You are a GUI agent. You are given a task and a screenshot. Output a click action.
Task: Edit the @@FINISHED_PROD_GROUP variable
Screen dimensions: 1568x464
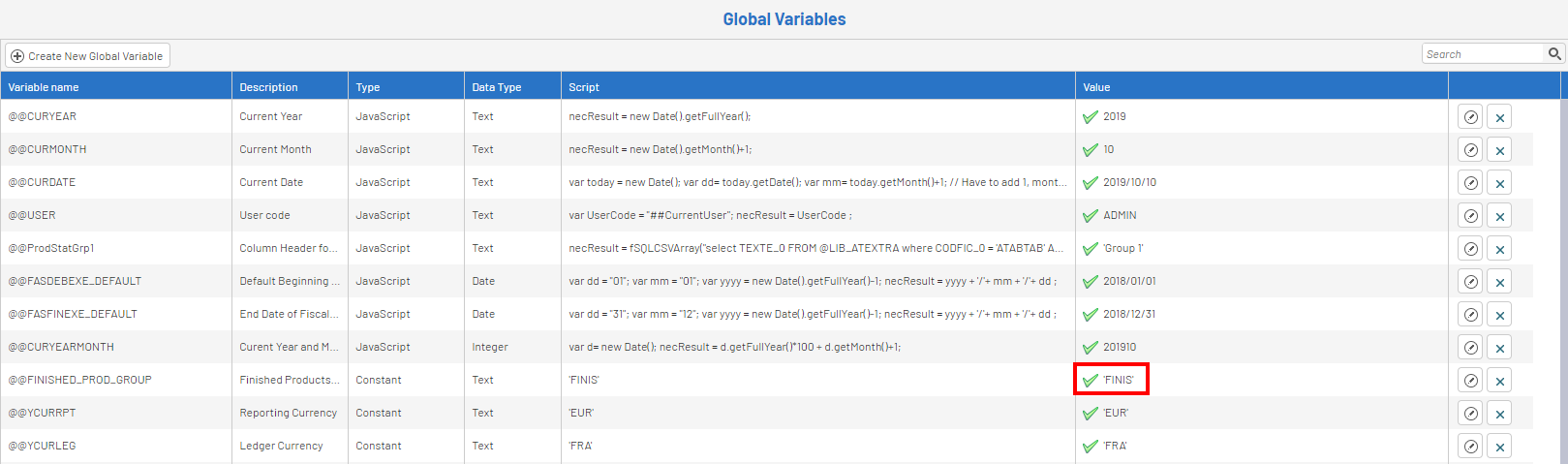coord(1470,381)
